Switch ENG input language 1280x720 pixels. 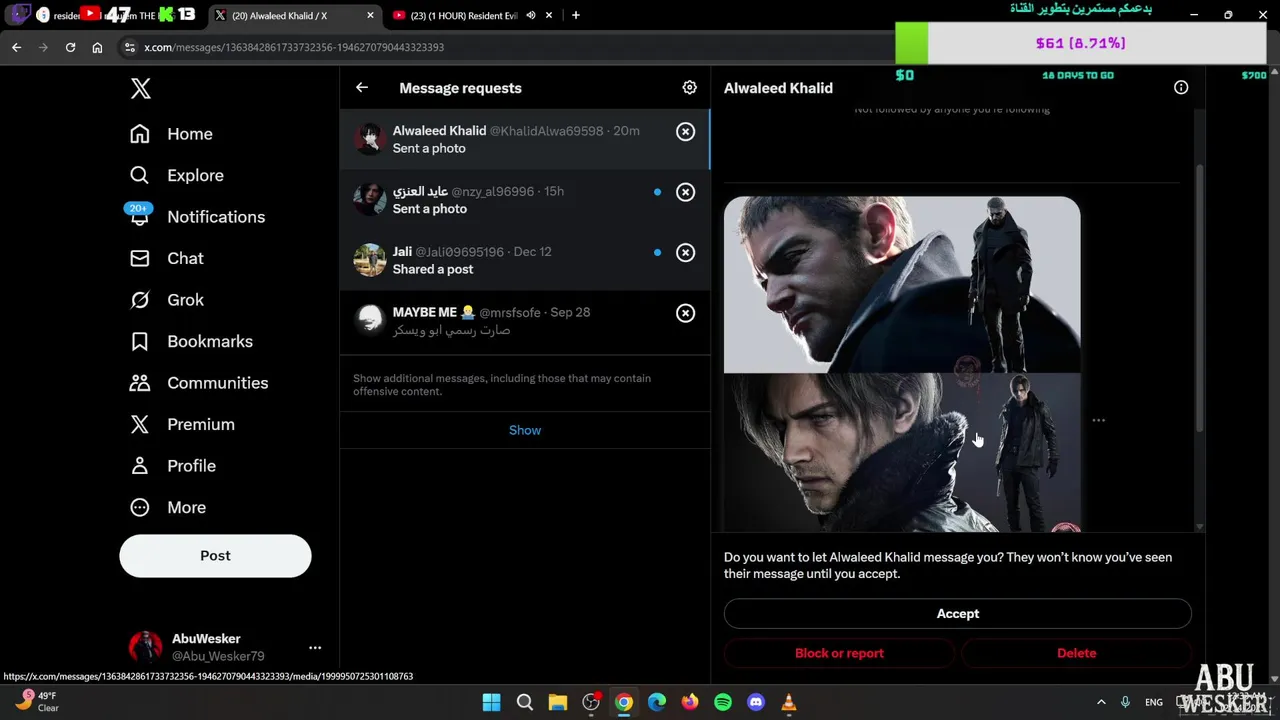point(1154,702)
